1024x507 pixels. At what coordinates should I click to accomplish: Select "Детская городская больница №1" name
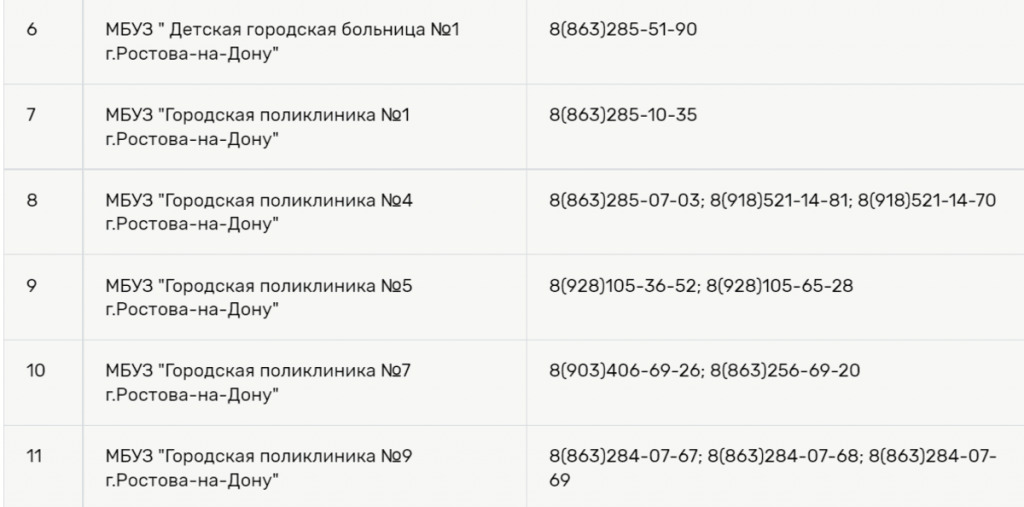pyautogui.click(x=282, y=41)
